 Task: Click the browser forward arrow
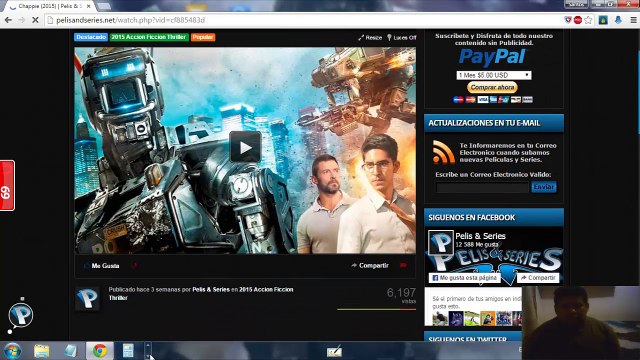tap(21, 20)
